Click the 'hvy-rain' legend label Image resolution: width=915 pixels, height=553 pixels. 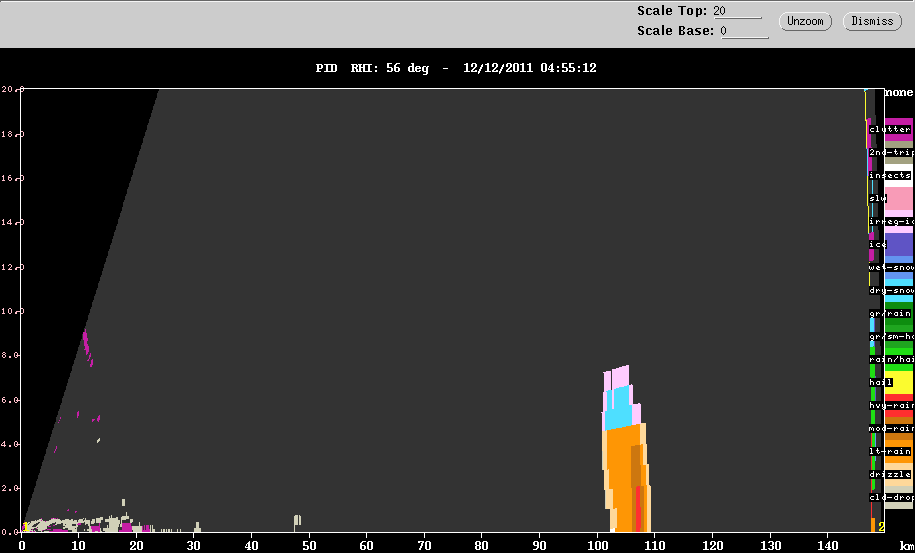pos(891,405)
